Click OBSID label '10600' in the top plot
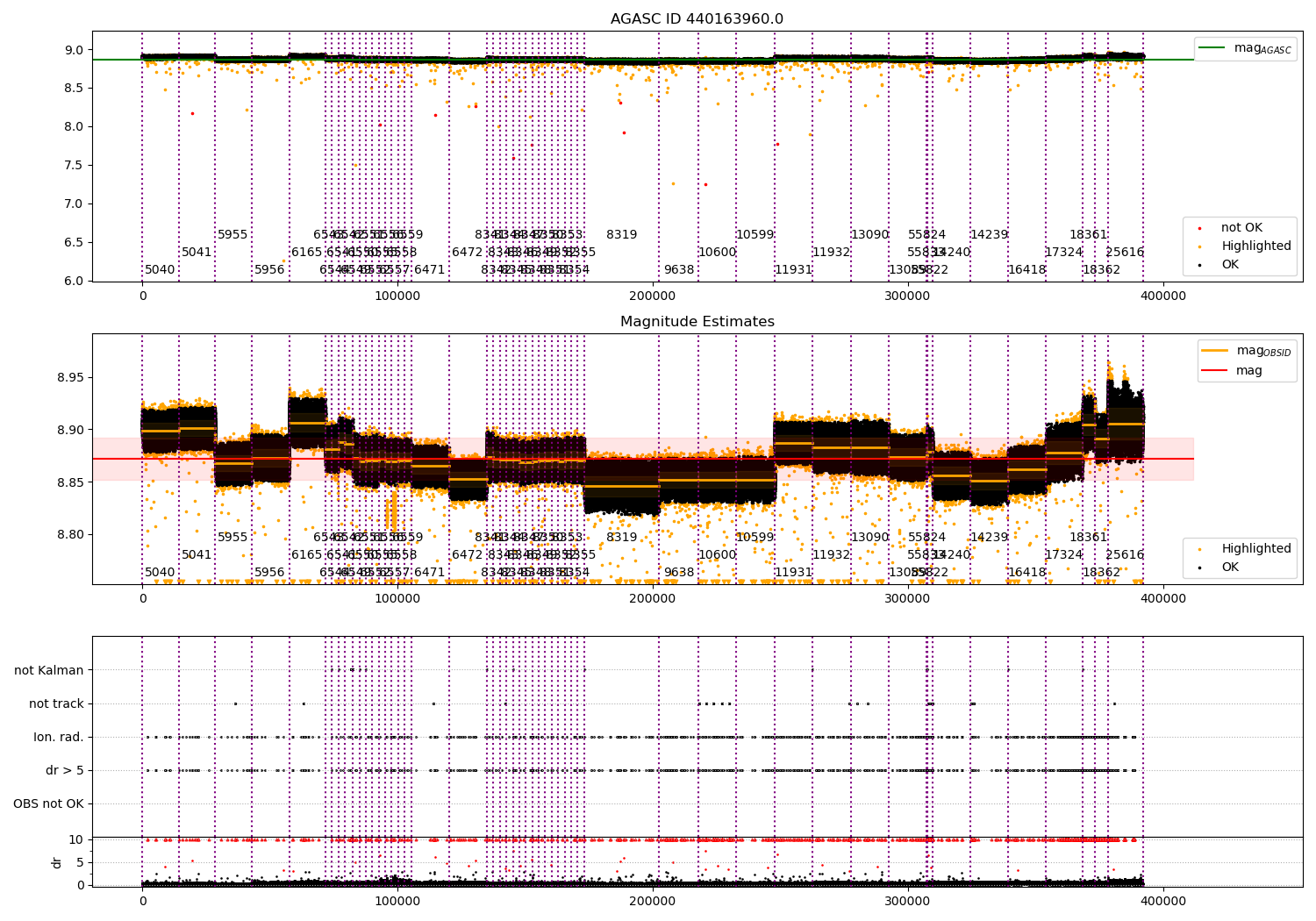Viewport: 1316px width, 921px height. 717,253
